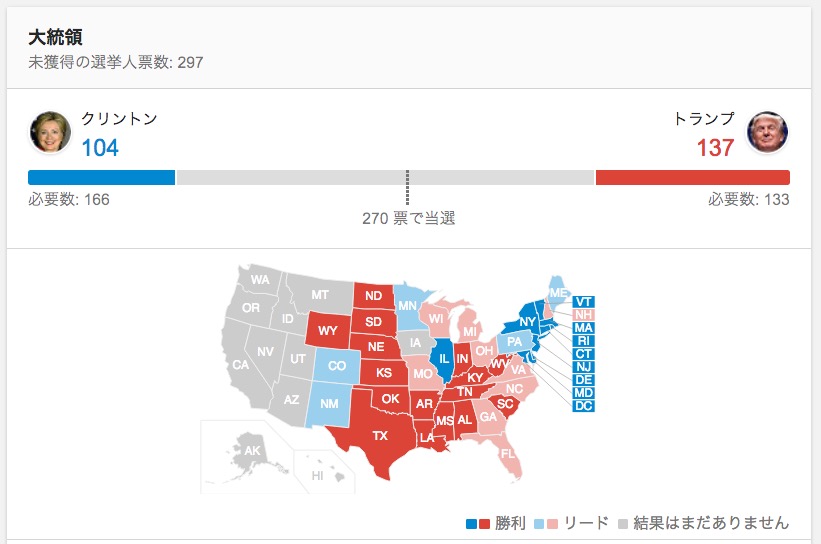821x544 pixels.
Task: Click the California state
Action: pyautogui.click(x=241, y=365)
